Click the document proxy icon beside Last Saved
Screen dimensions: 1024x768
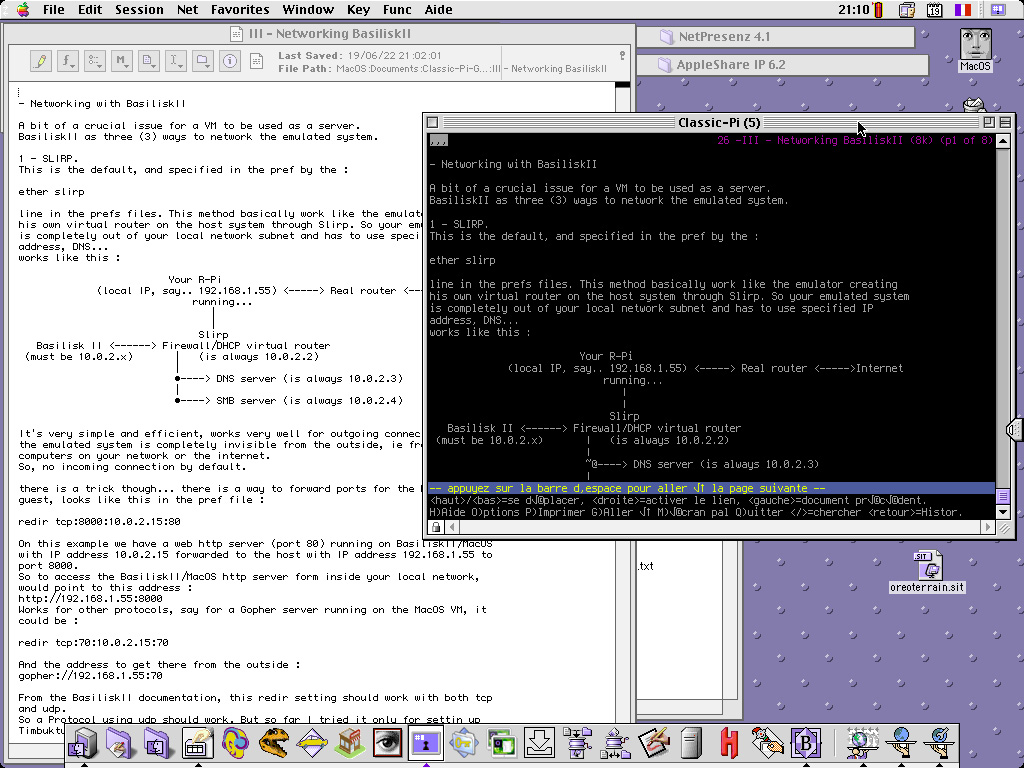[x=257, y=61]
